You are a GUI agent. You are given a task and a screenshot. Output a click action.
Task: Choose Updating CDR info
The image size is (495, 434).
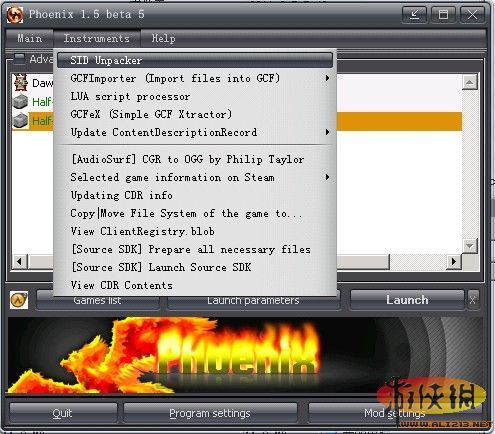coord(195,195)
